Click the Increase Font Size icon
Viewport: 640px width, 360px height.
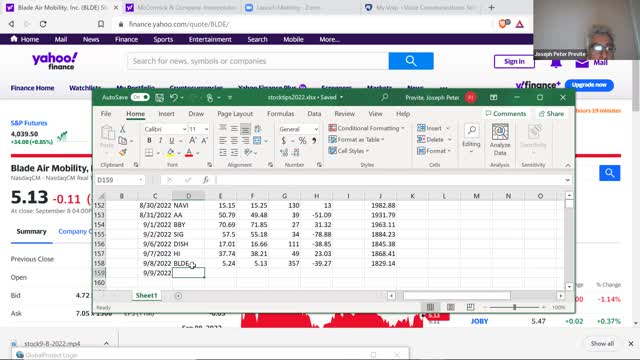coord(193,140)
